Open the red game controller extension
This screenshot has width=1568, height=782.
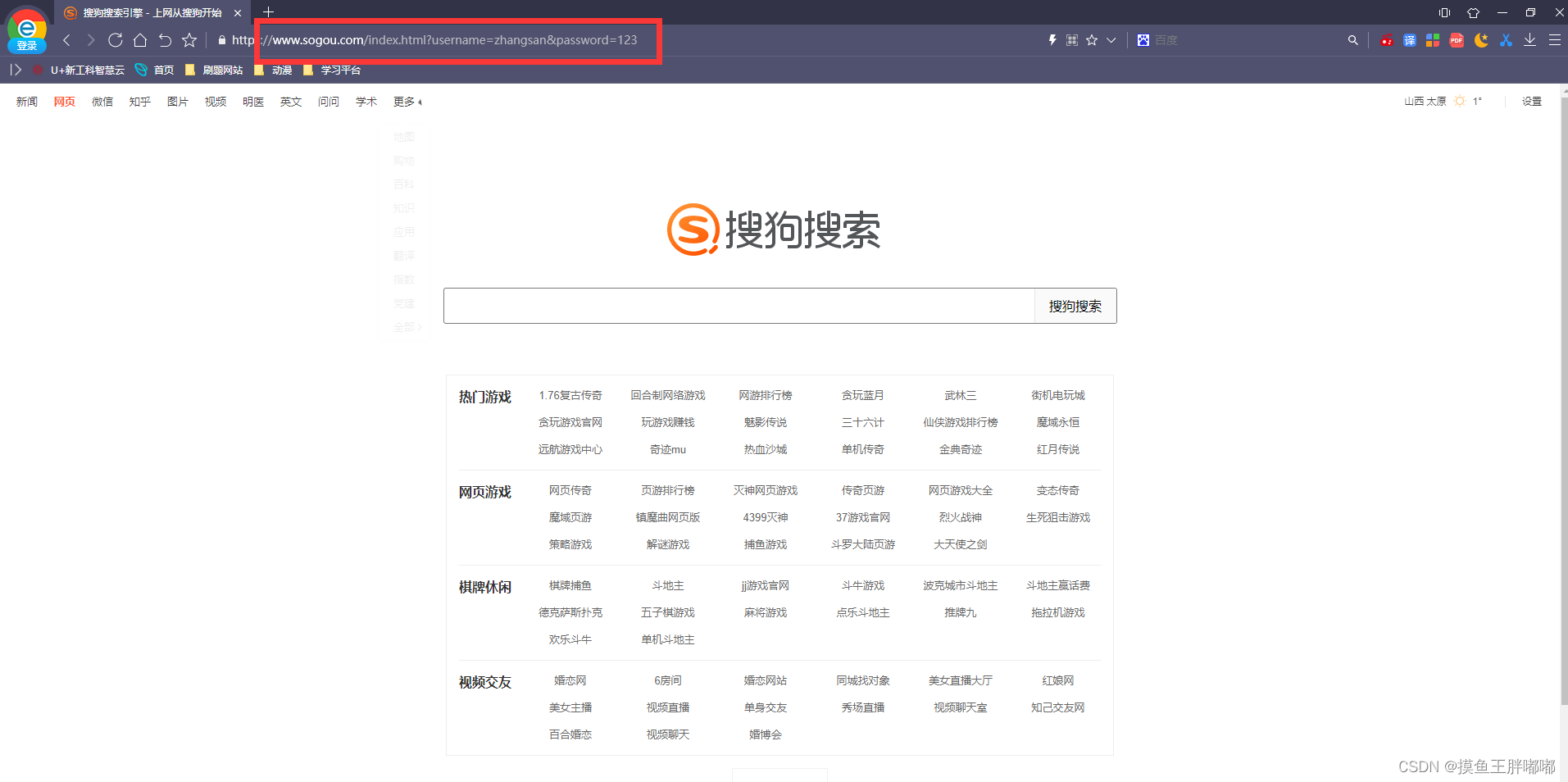click(1386, 40)
